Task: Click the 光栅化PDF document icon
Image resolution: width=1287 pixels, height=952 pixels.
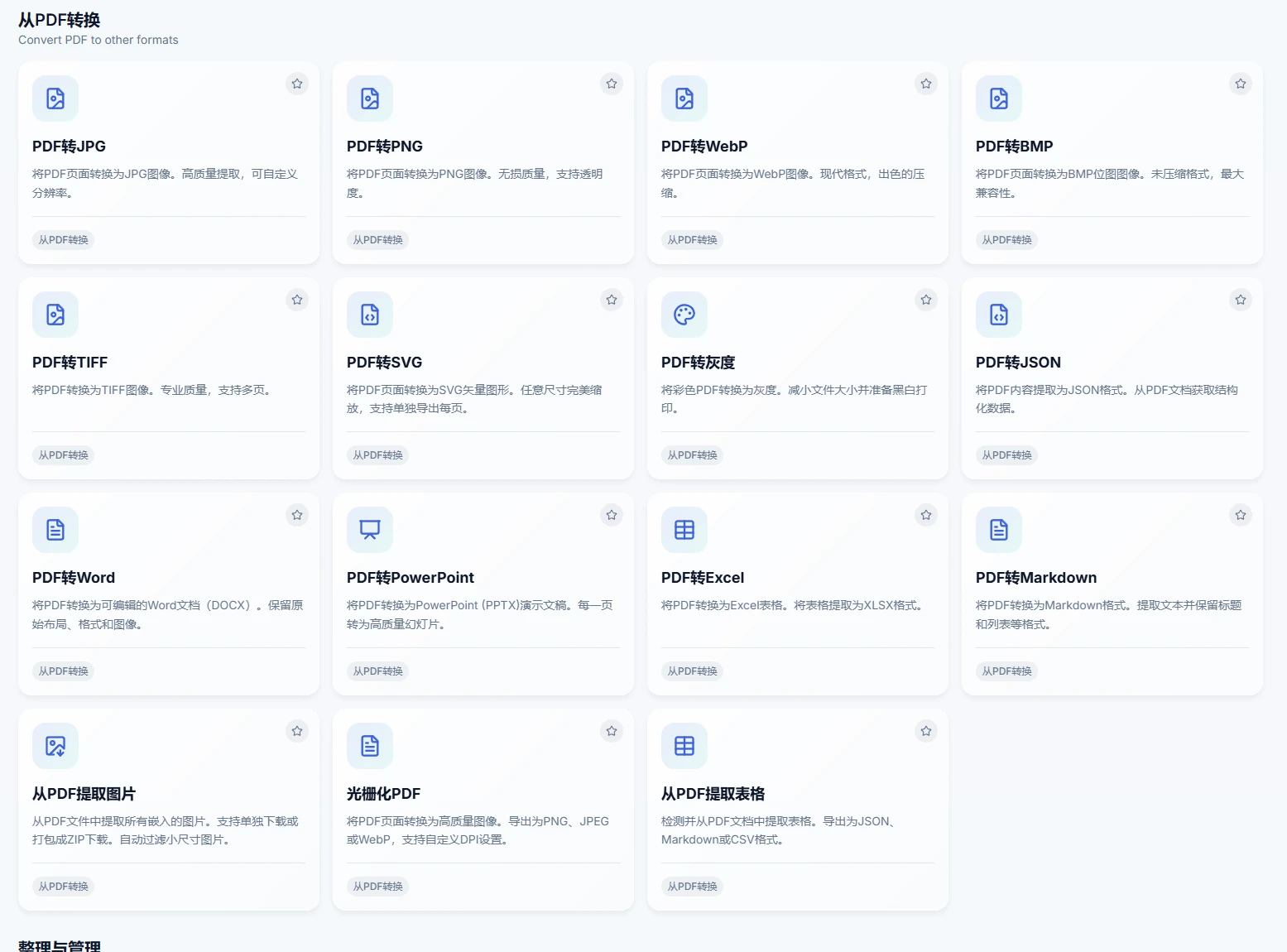Action: tap(370, 746)
